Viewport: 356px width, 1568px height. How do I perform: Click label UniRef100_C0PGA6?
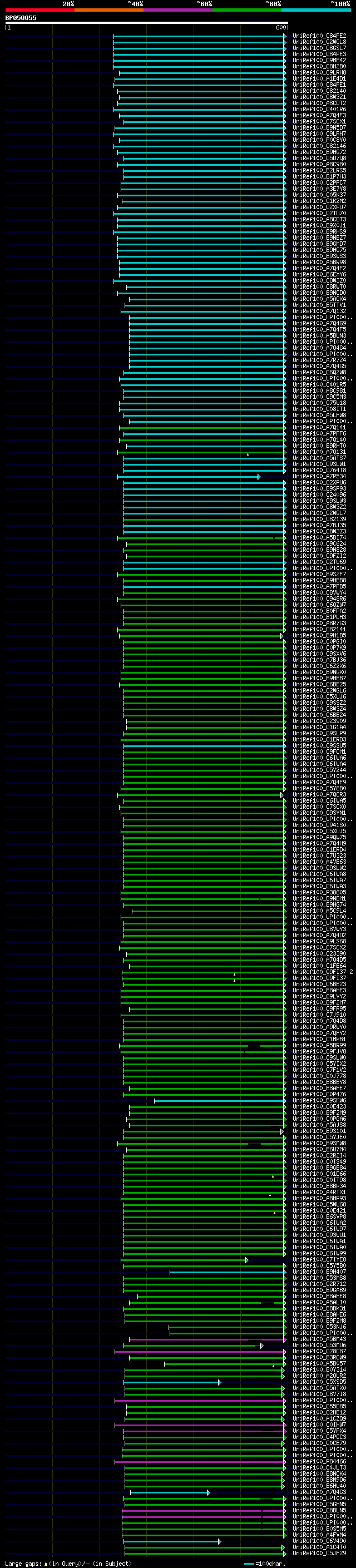click(319, 1119)
